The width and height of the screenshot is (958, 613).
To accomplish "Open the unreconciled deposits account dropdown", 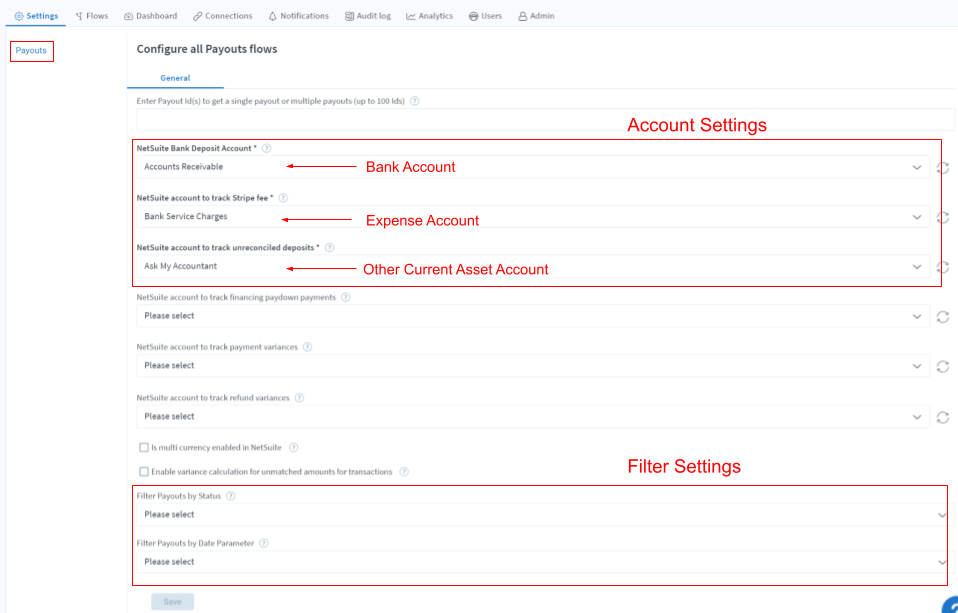I will tap(533, 266).
